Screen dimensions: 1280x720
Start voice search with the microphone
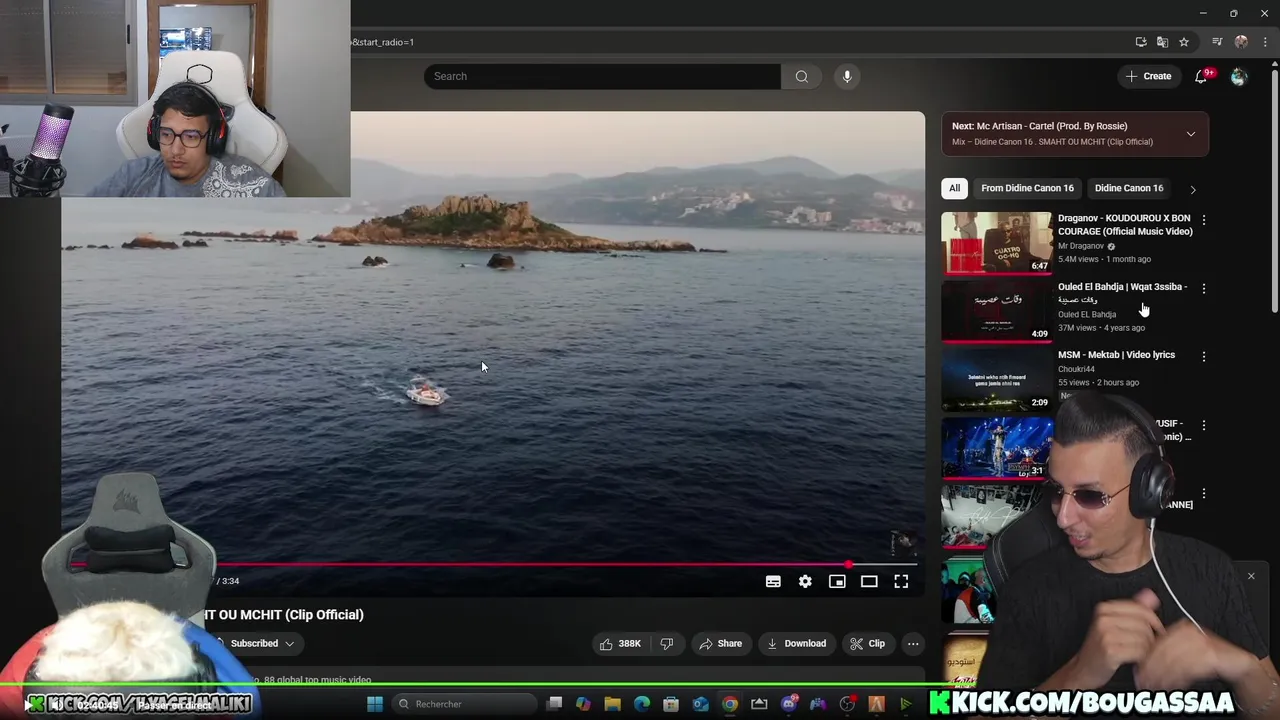(x=847, y=76)
